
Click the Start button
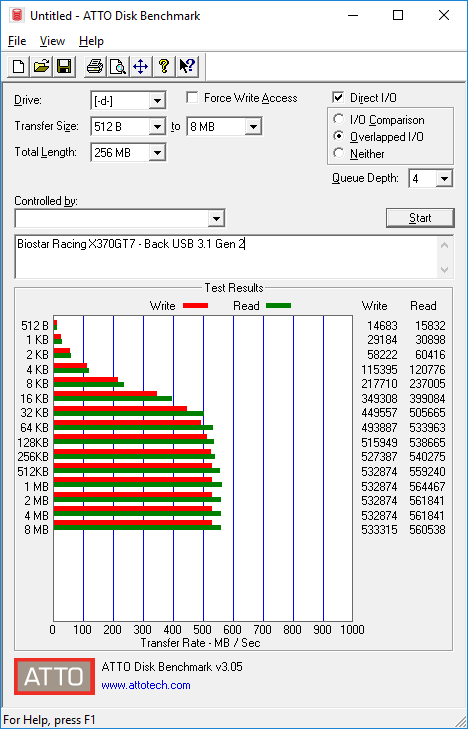coord(420,218)
